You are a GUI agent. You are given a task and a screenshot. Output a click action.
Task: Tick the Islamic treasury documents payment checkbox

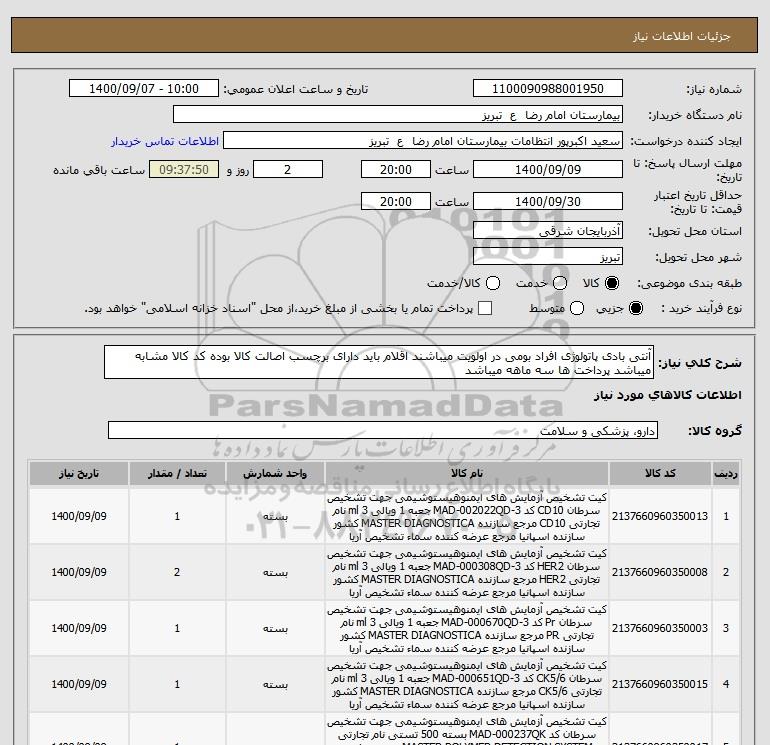tap(485, 308)
